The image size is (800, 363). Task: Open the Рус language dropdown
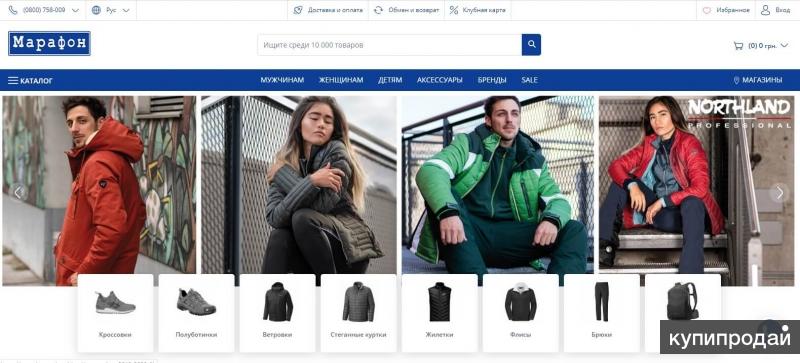click(126, 10)
